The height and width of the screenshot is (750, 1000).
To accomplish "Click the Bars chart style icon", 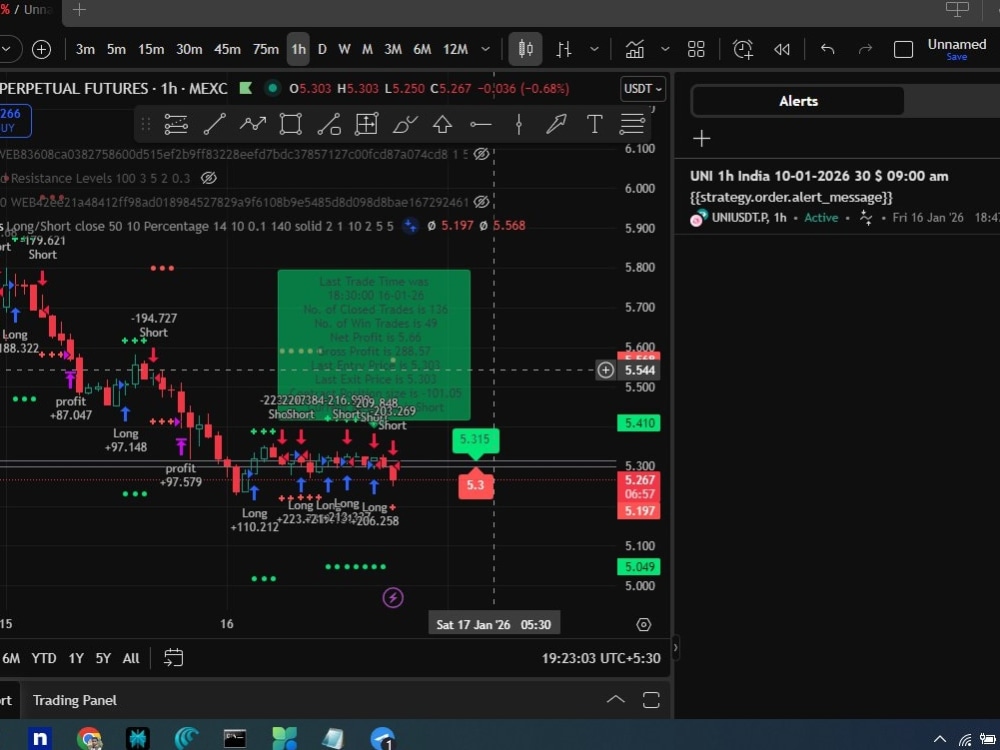I will coord(564,49).
